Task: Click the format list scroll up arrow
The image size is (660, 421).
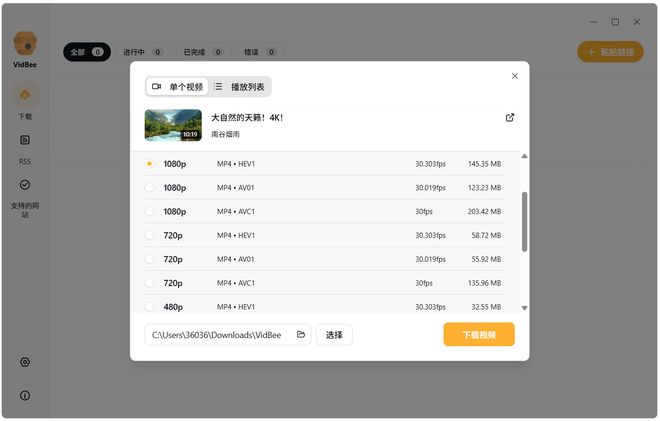Action: click(524, 156)
